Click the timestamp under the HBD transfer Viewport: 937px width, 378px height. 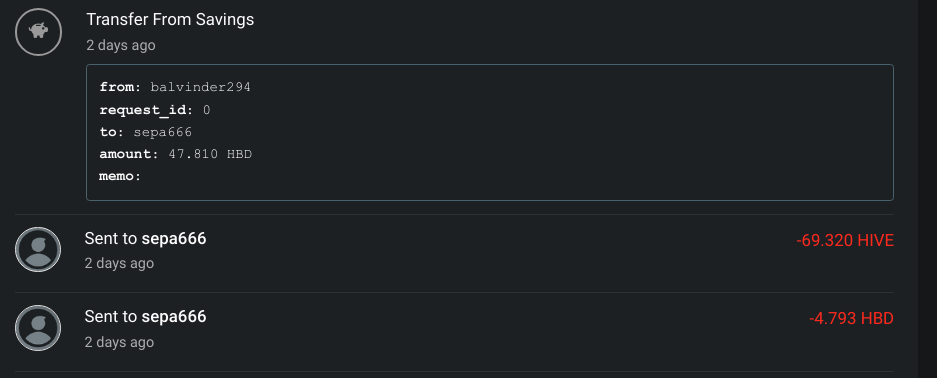tap(120, 342)
